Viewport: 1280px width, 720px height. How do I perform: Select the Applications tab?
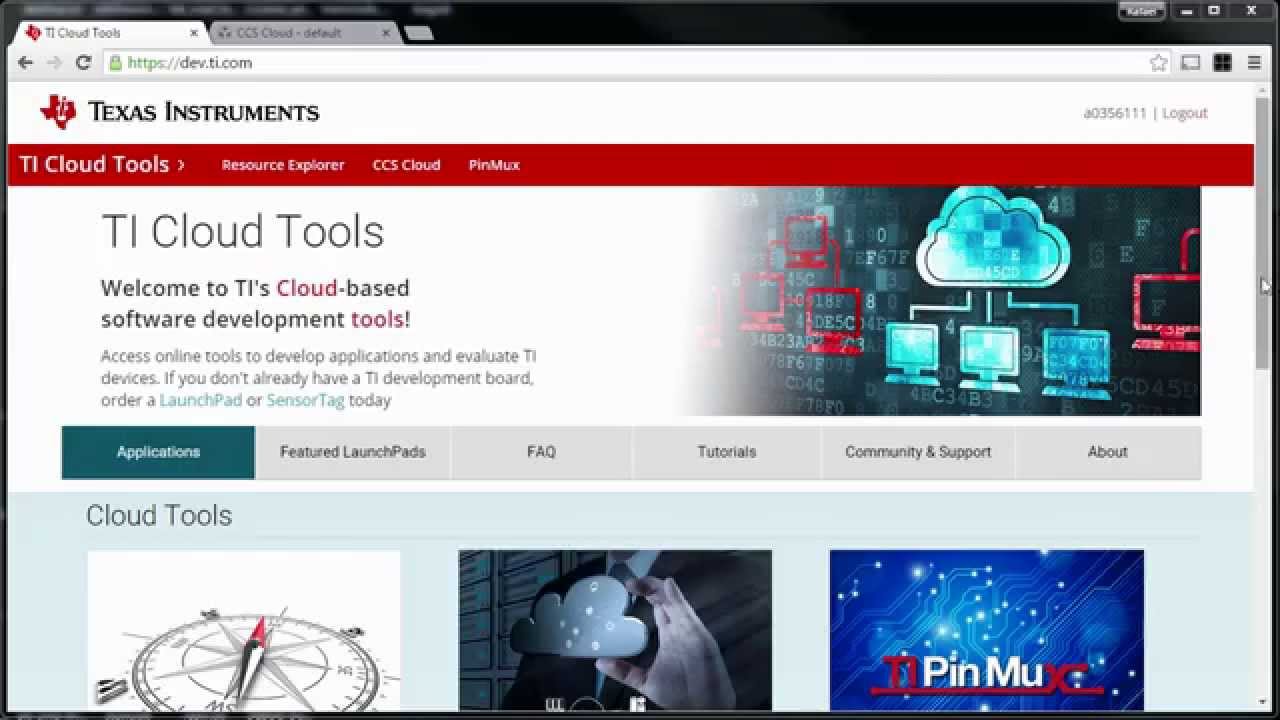click(x=158, y=452)
